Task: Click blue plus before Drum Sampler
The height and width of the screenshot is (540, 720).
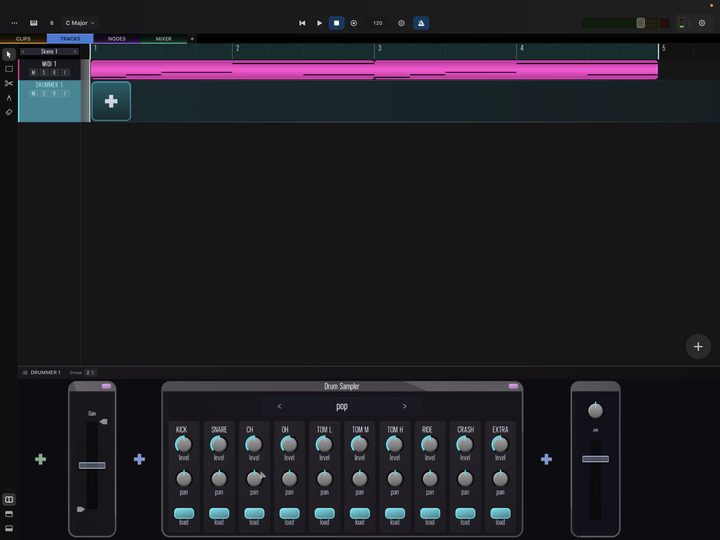Action: [139, 459]
